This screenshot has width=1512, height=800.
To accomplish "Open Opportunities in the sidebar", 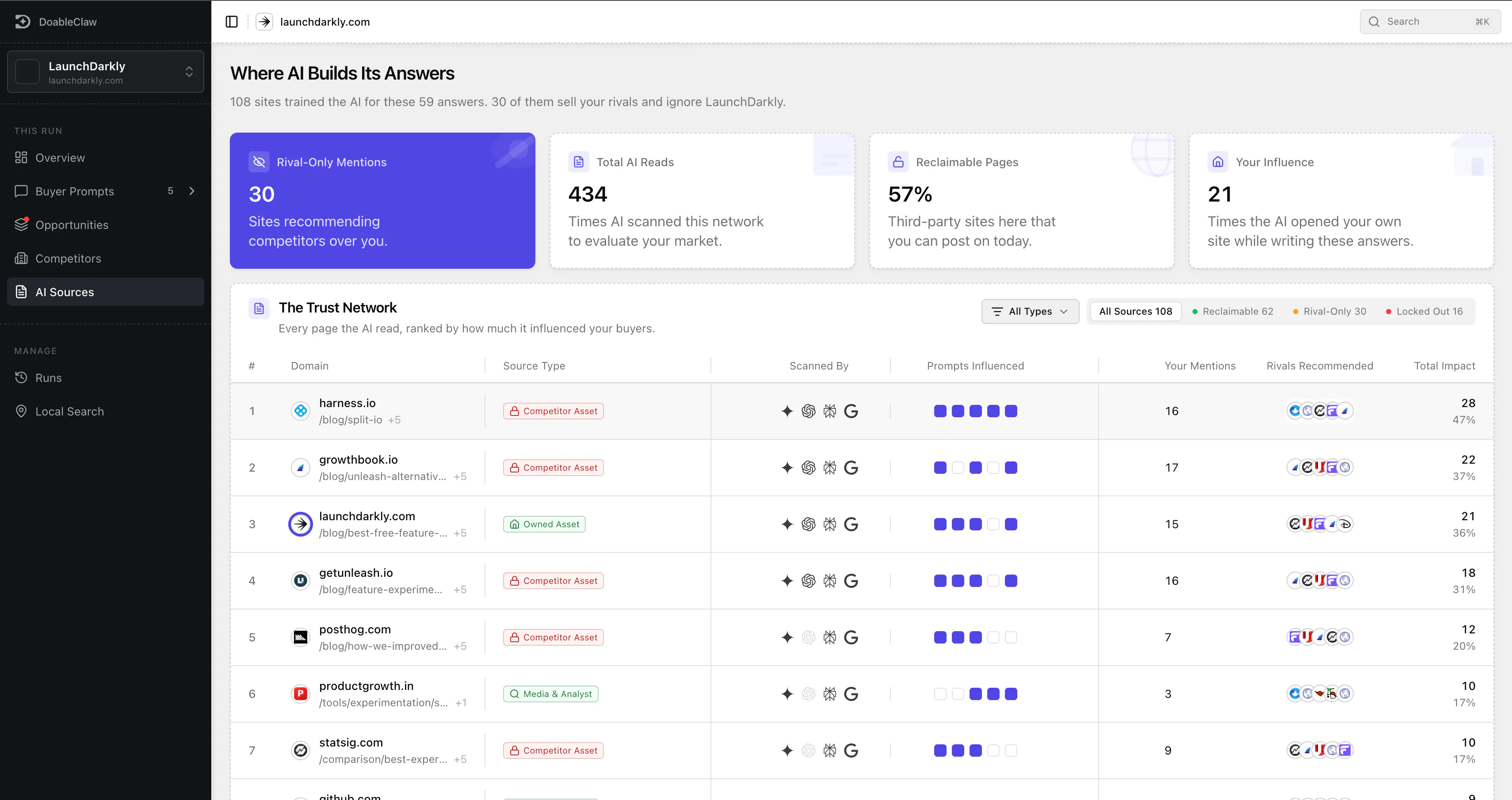I will 106,225.
